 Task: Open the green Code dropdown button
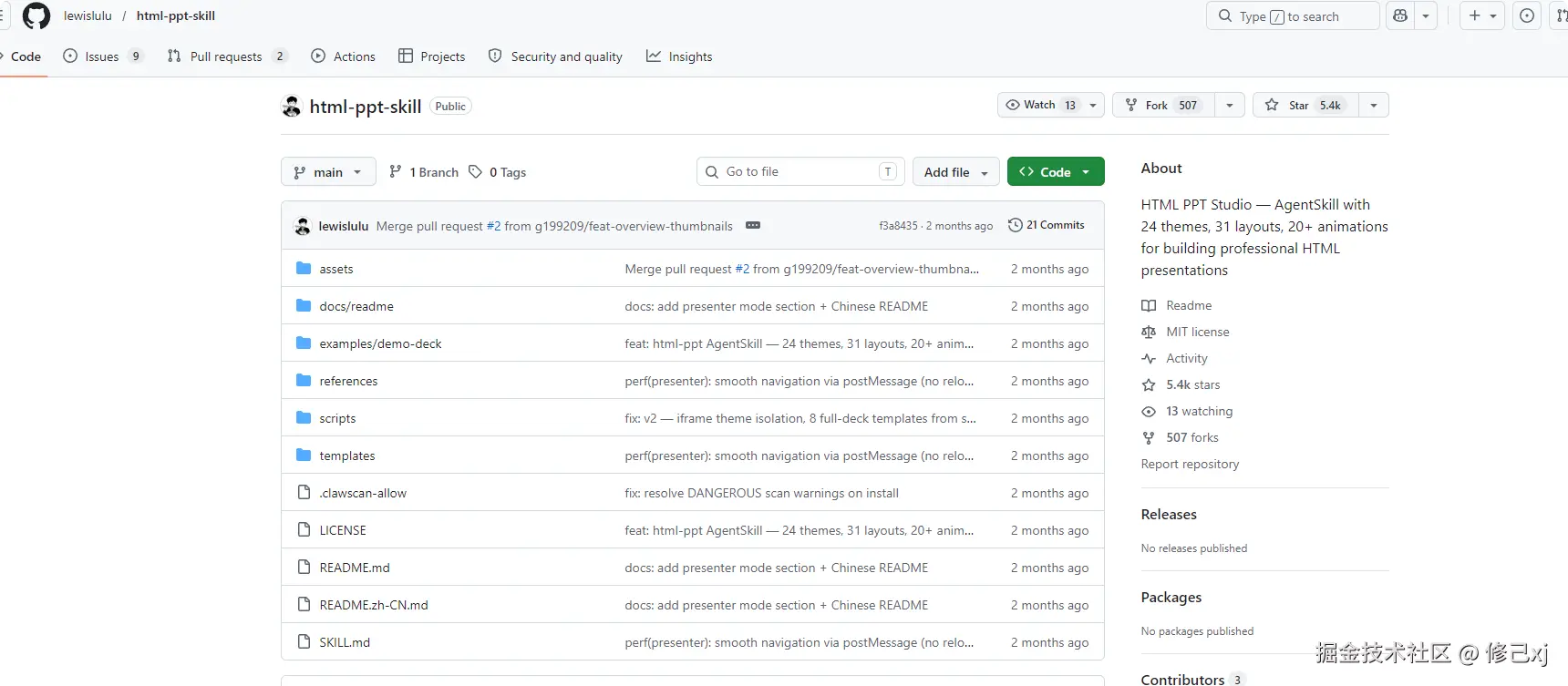coord(1056,172)
